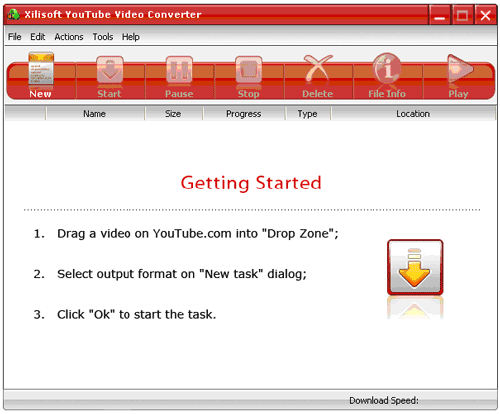Click the New task toolbar icon
This screenshot has height=414, width=500.
41,68
